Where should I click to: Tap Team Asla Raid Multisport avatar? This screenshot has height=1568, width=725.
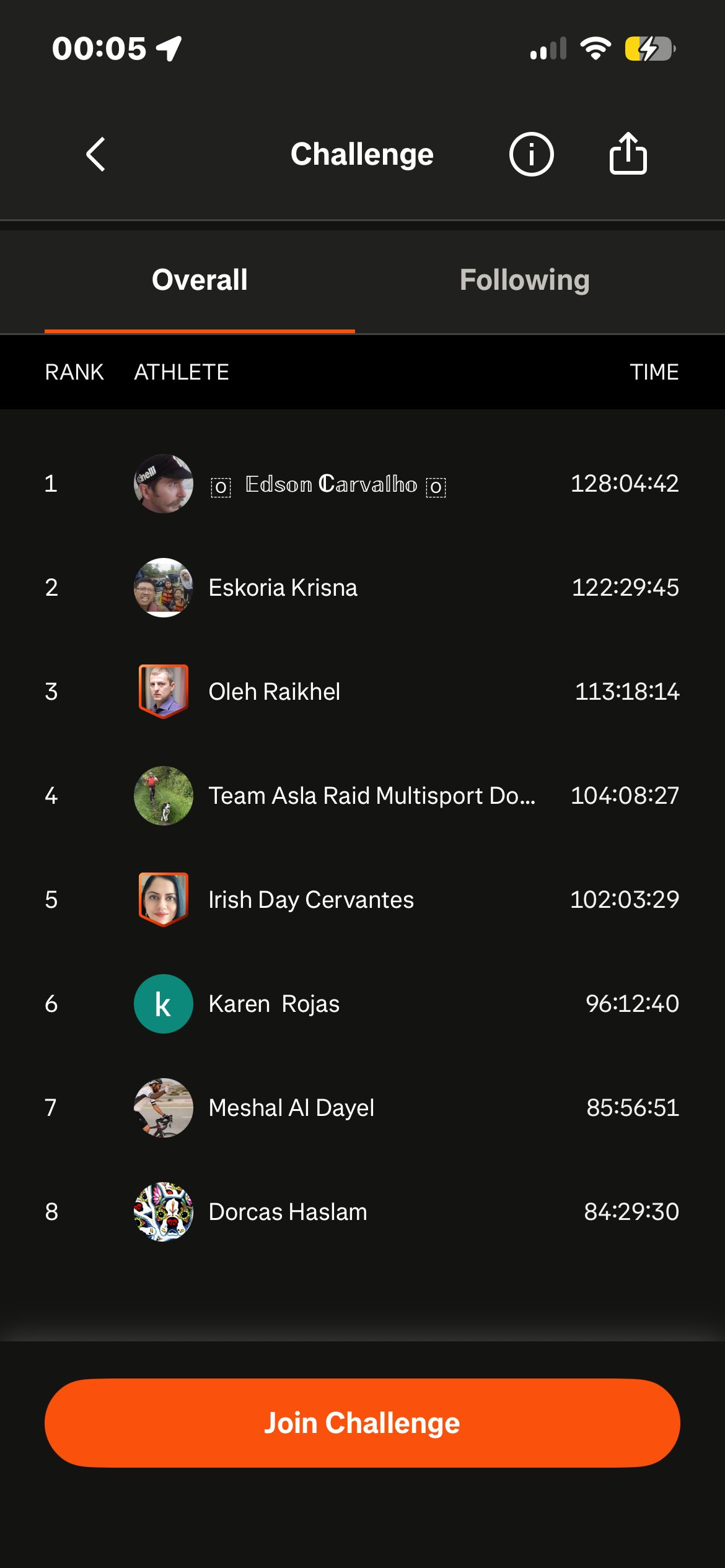[164, 796]
